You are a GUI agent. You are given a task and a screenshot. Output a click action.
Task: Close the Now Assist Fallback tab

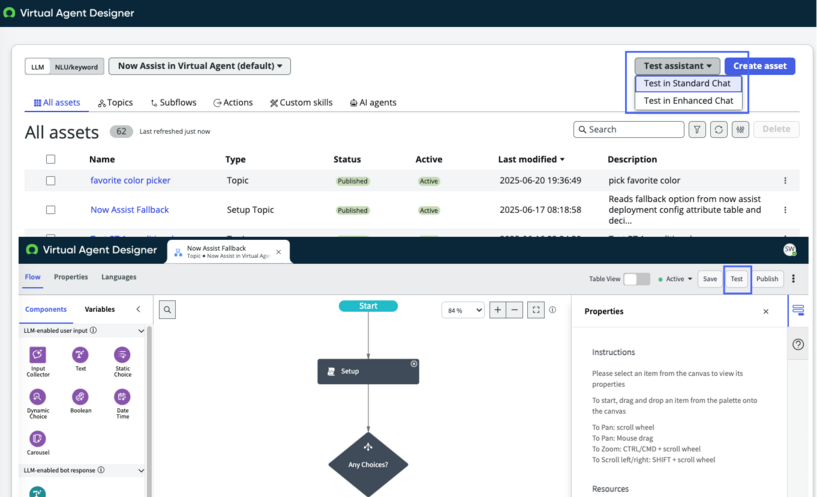pyautogui.click(x=278, y=252)
